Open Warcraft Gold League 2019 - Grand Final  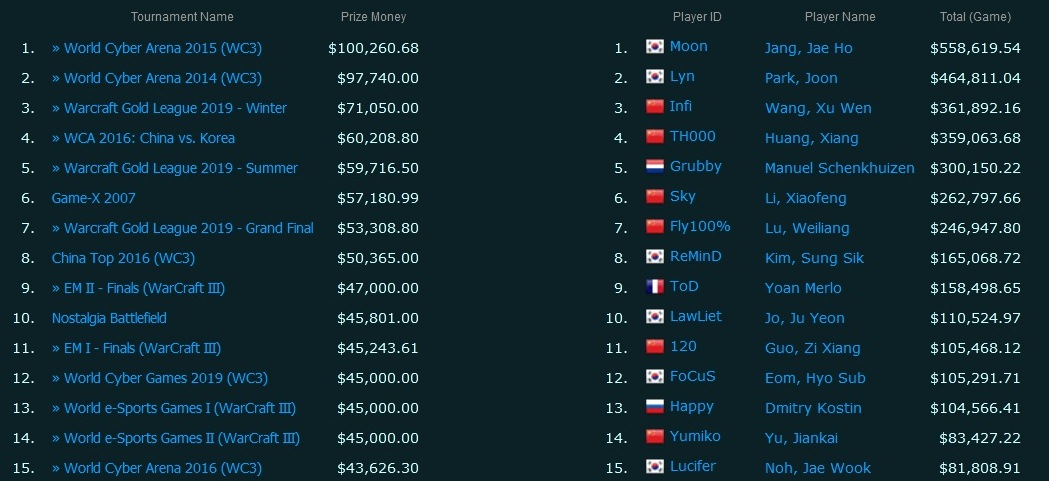183,228
